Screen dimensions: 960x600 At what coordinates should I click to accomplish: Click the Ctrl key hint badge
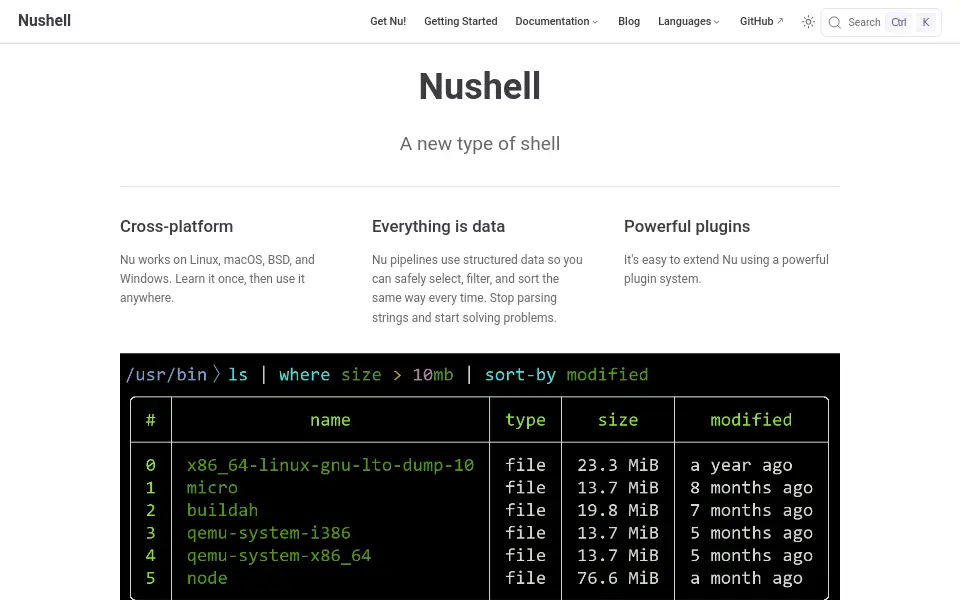tap(899, 23)
